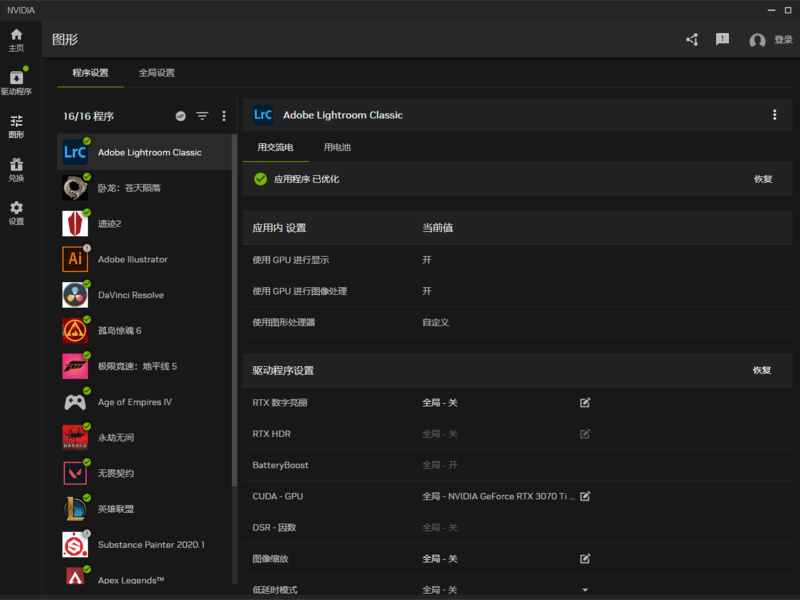Click the Substance Painter app icon
This screenshot has width=800, height=600.
[x=75, y=545]
